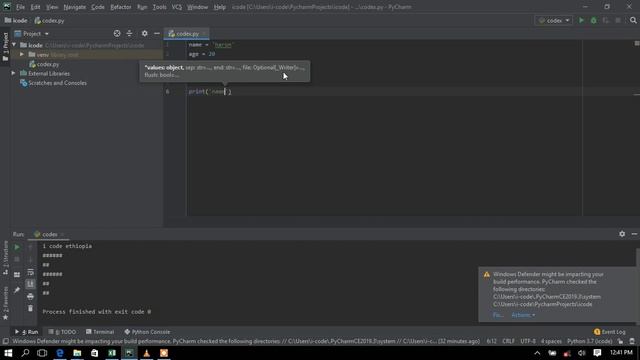Click the restore layout icon in Run panel
Image resolution: width=640 pixels, height=360 pixels.
(x=17, y=275)
